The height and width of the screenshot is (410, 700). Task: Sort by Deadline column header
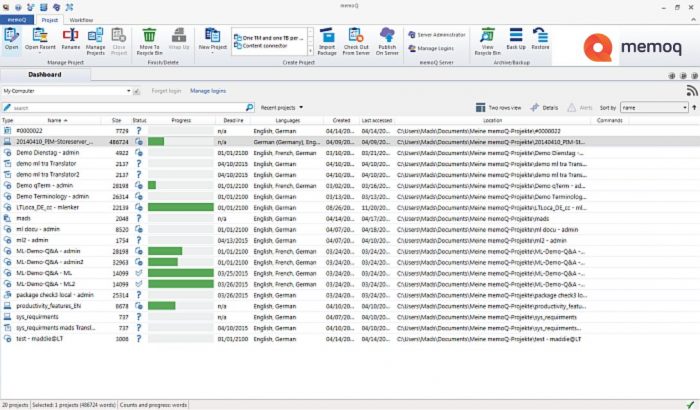[x=233, y=120]
